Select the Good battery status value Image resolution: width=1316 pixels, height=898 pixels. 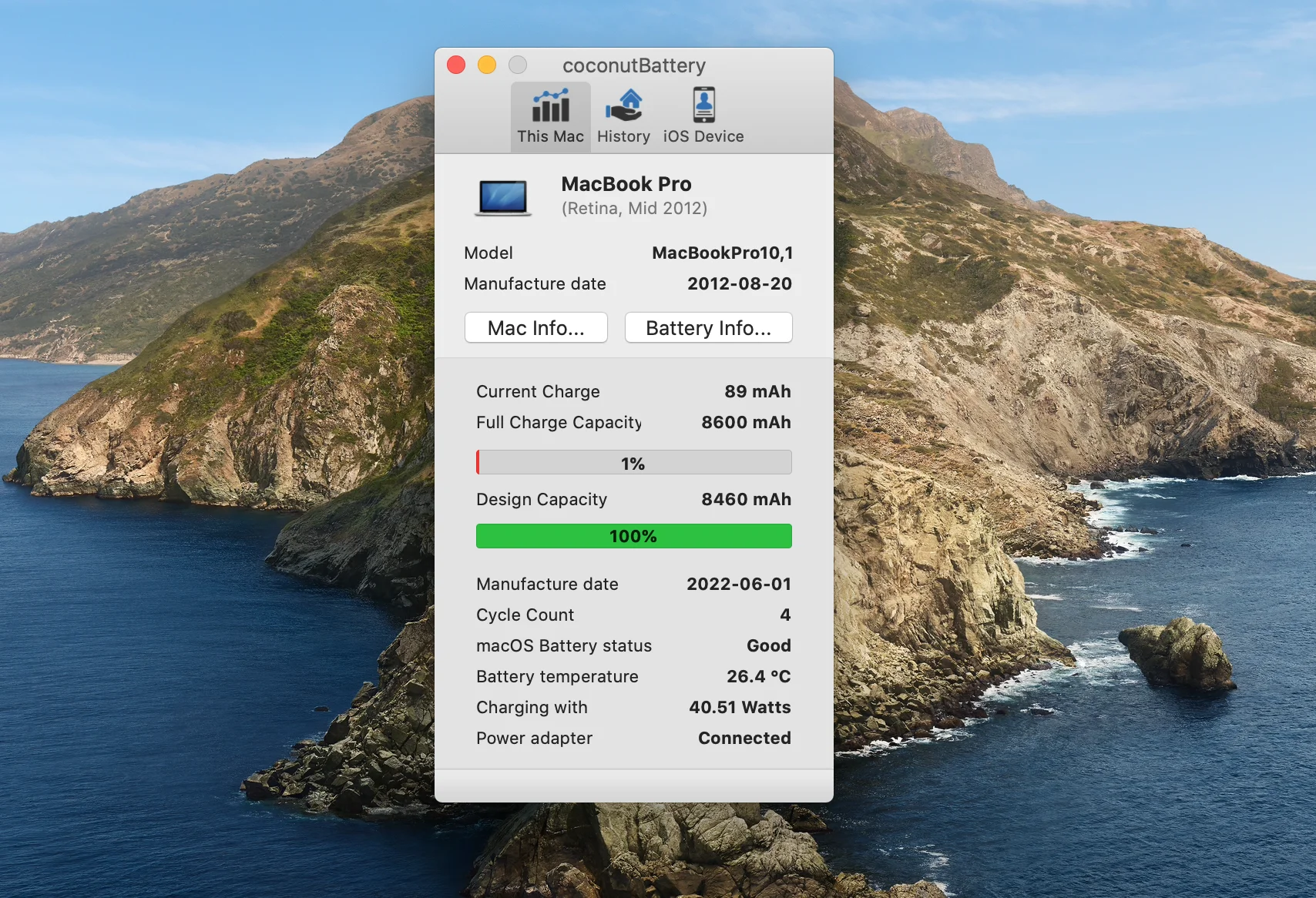[769, 645]
